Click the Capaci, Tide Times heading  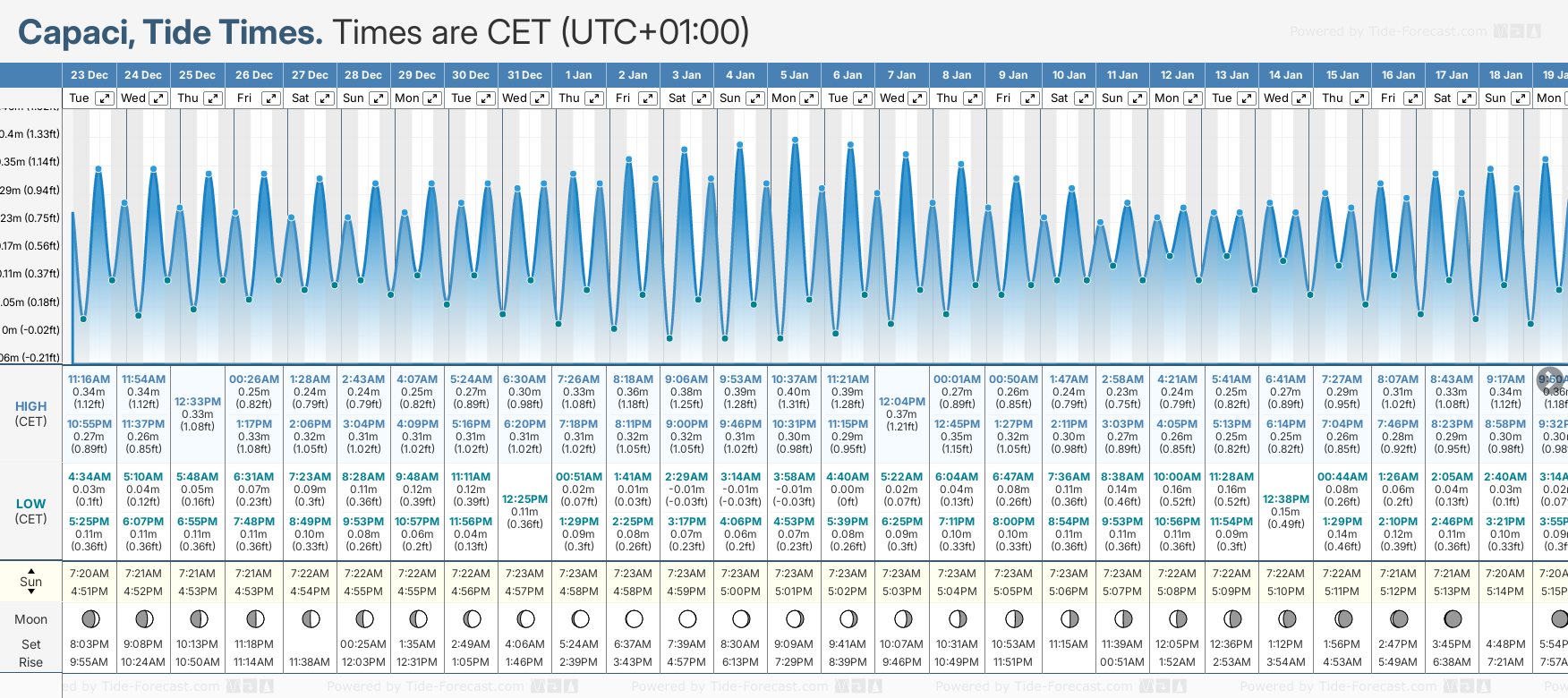tap(170, 32)
